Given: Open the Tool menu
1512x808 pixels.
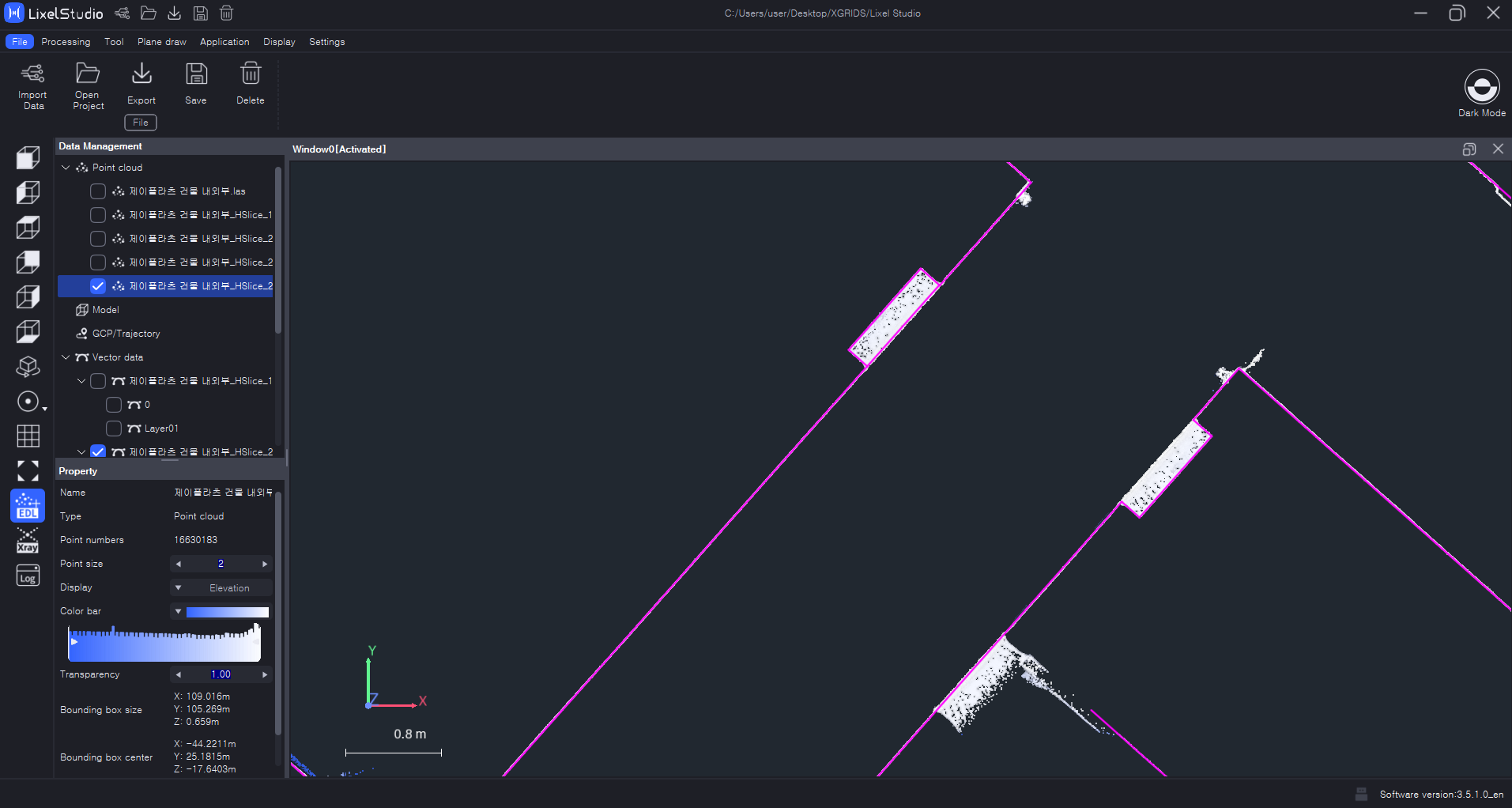Looking at the screenshot, I should tap(114, 42).
